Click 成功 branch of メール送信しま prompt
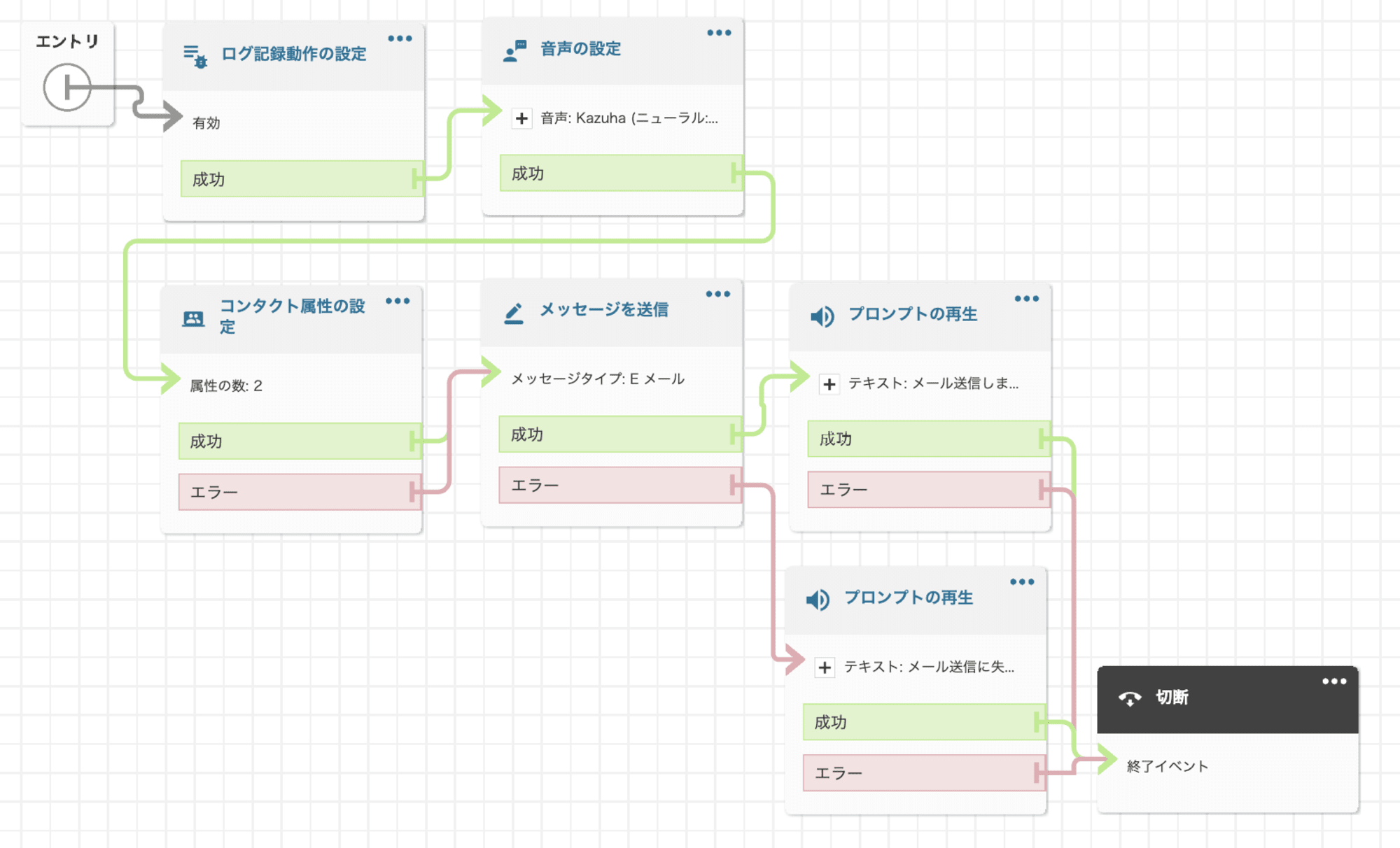 [x=929, y=439]
